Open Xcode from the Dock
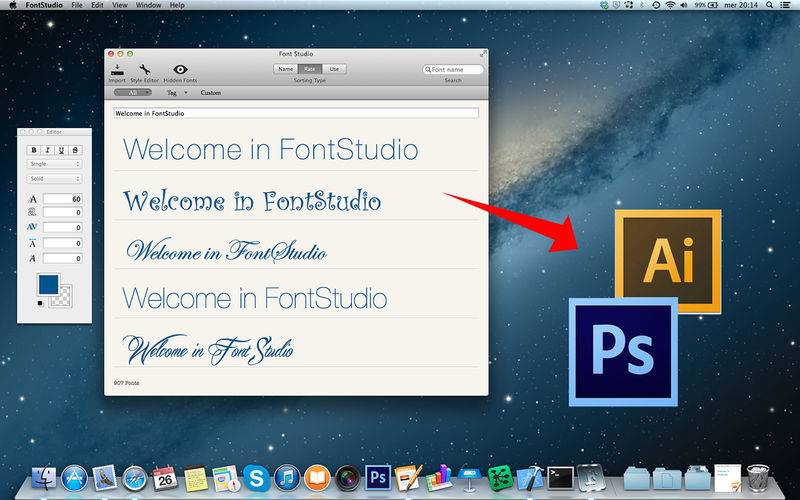The image size is (800, 500). (530, 479)
